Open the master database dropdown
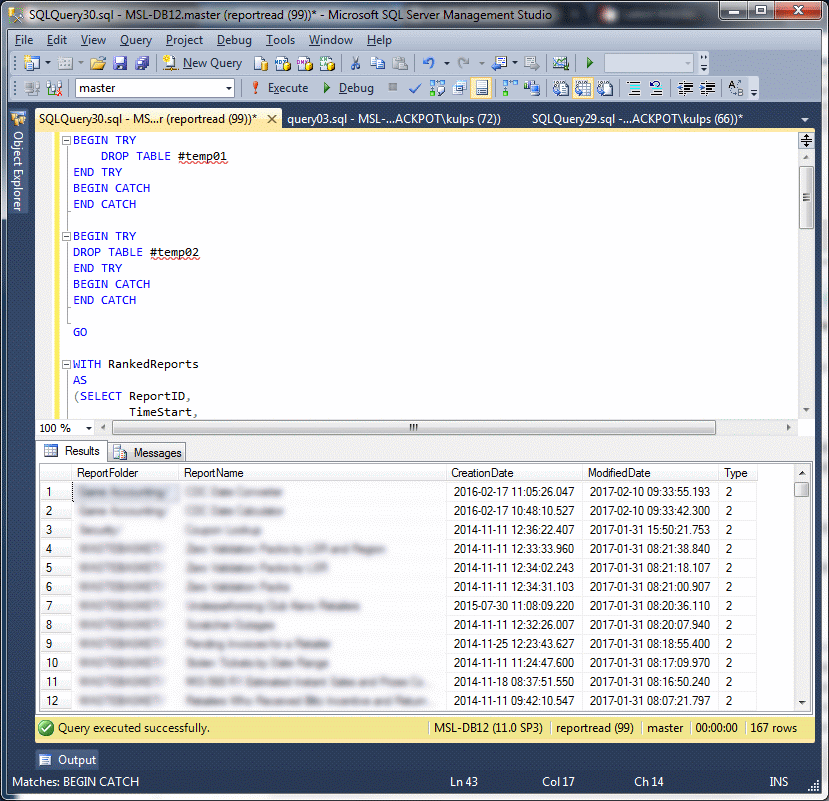The width and height of the screenshot is (829, 801). click(228, 88)
